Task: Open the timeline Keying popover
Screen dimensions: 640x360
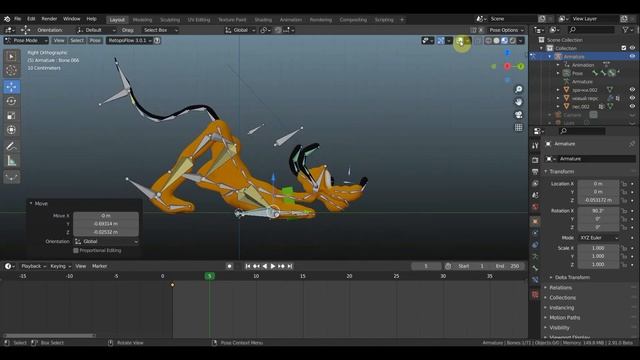Action: [x=60, y=266]
